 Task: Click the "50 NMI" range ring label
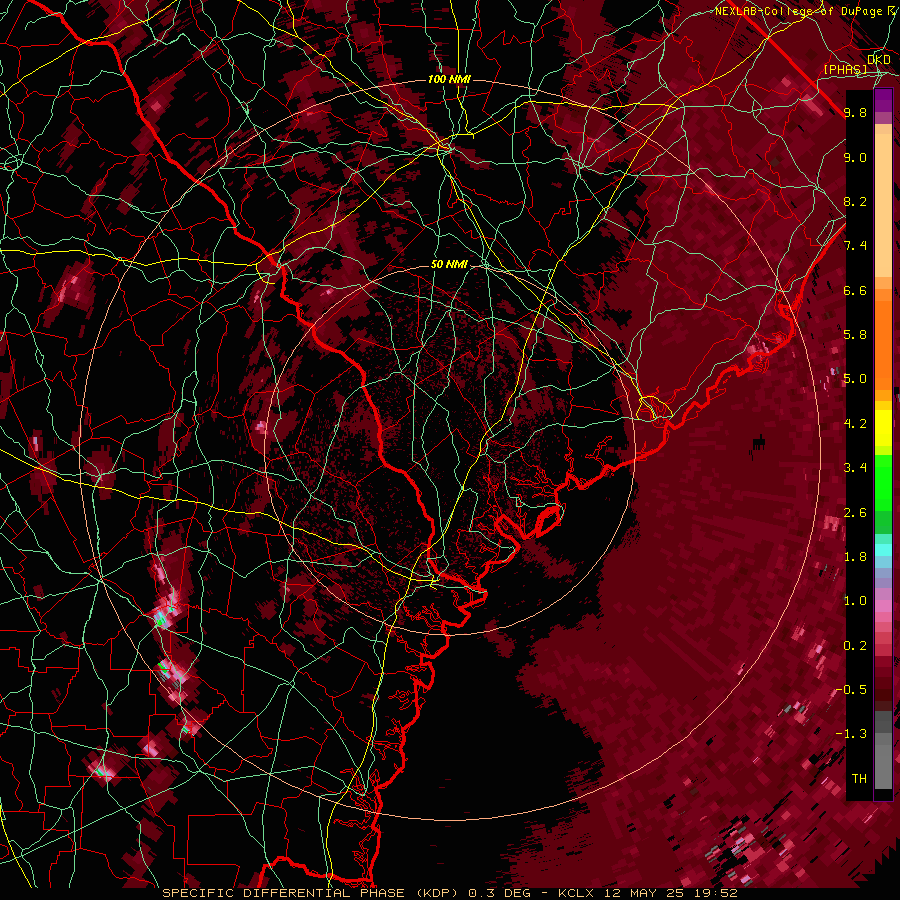pyautogui.click(x=449, y=264)
